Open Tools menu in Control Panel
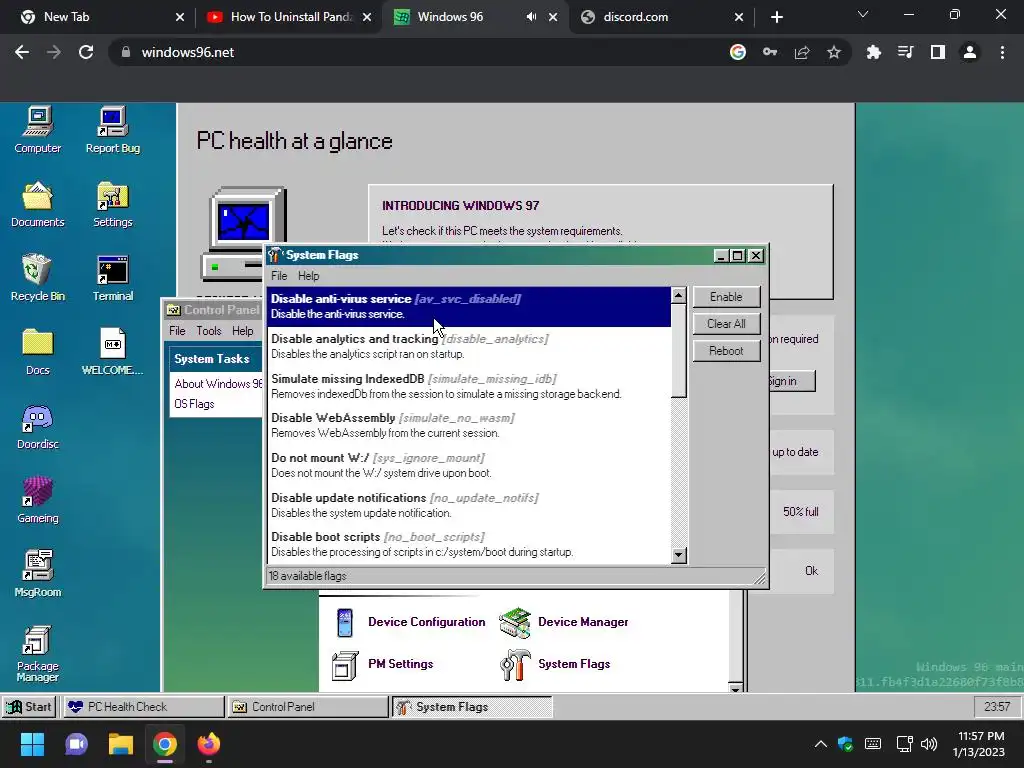 pos(209,330)
